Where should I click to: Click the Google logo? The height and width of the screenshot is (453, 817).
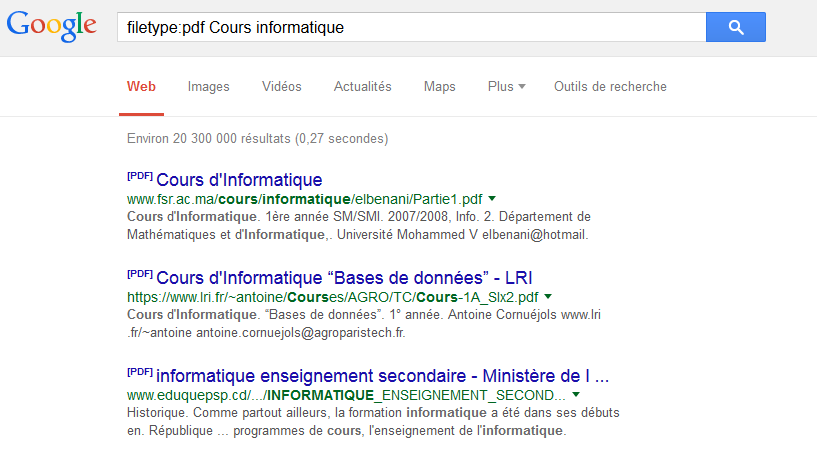(x=52, y=26)
